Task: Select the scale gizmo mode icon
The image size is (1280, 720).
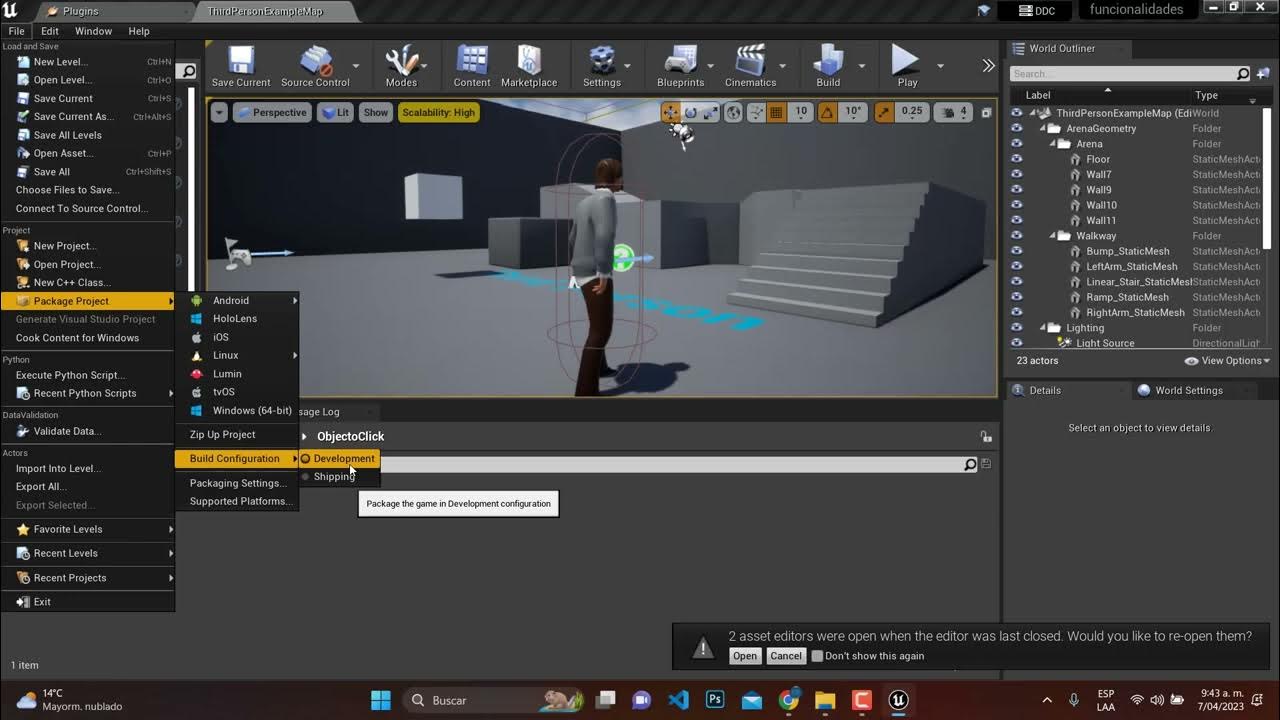Action: click(709, 113)
